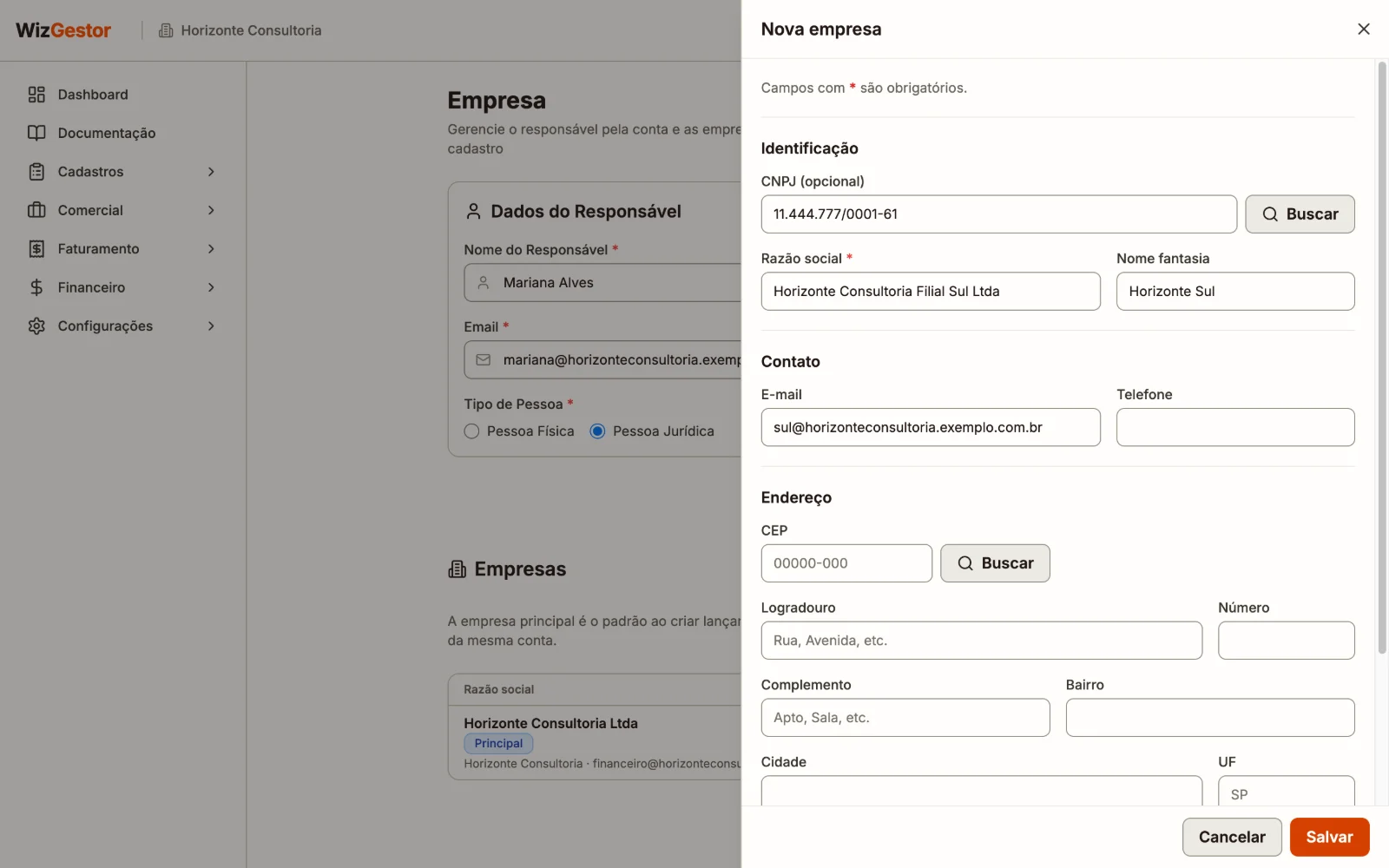This screenshot has height=868, width=1389.
Task: Click the Razão social input field
Action: click(931, 292)
